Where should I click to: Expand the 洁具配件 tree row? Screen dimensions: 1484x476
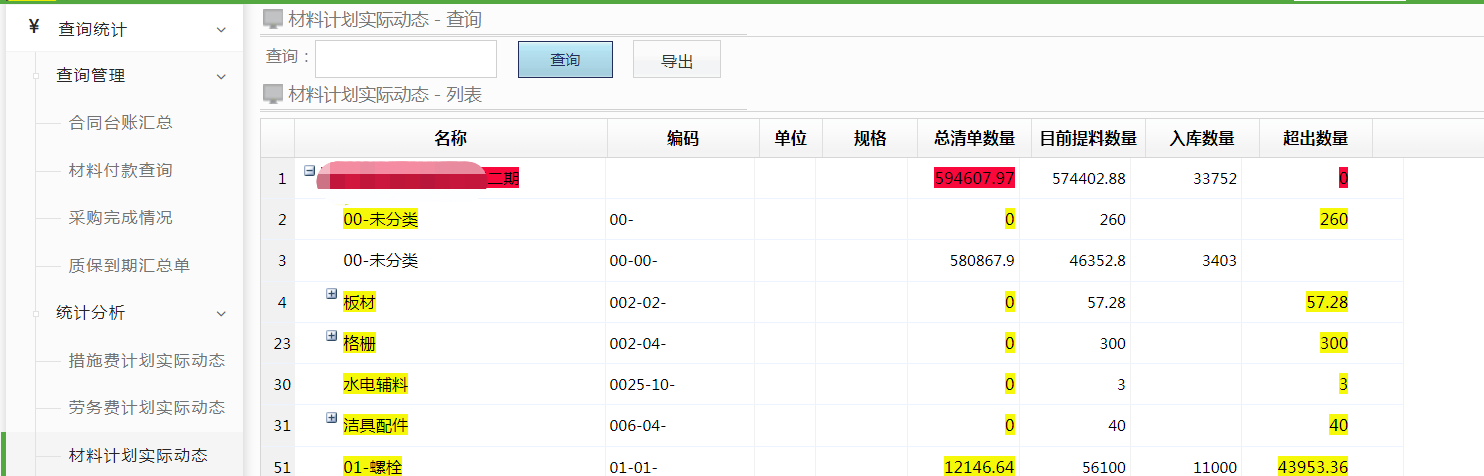tap(331, 418)
